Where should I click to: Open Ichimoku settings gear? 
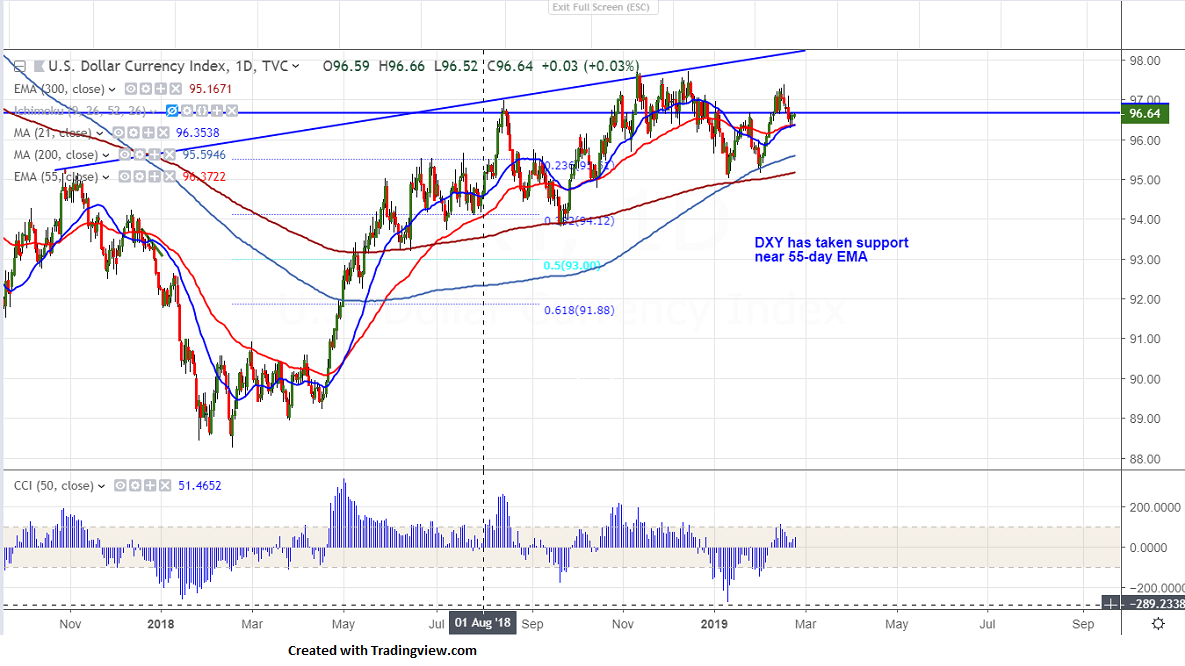[187, 111]
